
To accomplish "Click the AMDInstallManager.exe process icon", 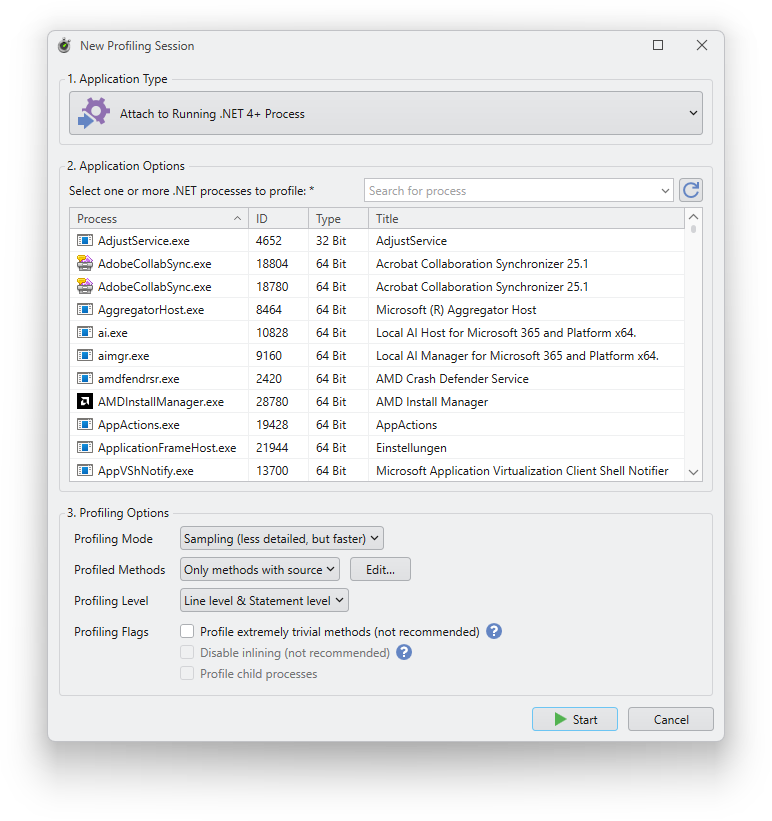I will (85, 402).
